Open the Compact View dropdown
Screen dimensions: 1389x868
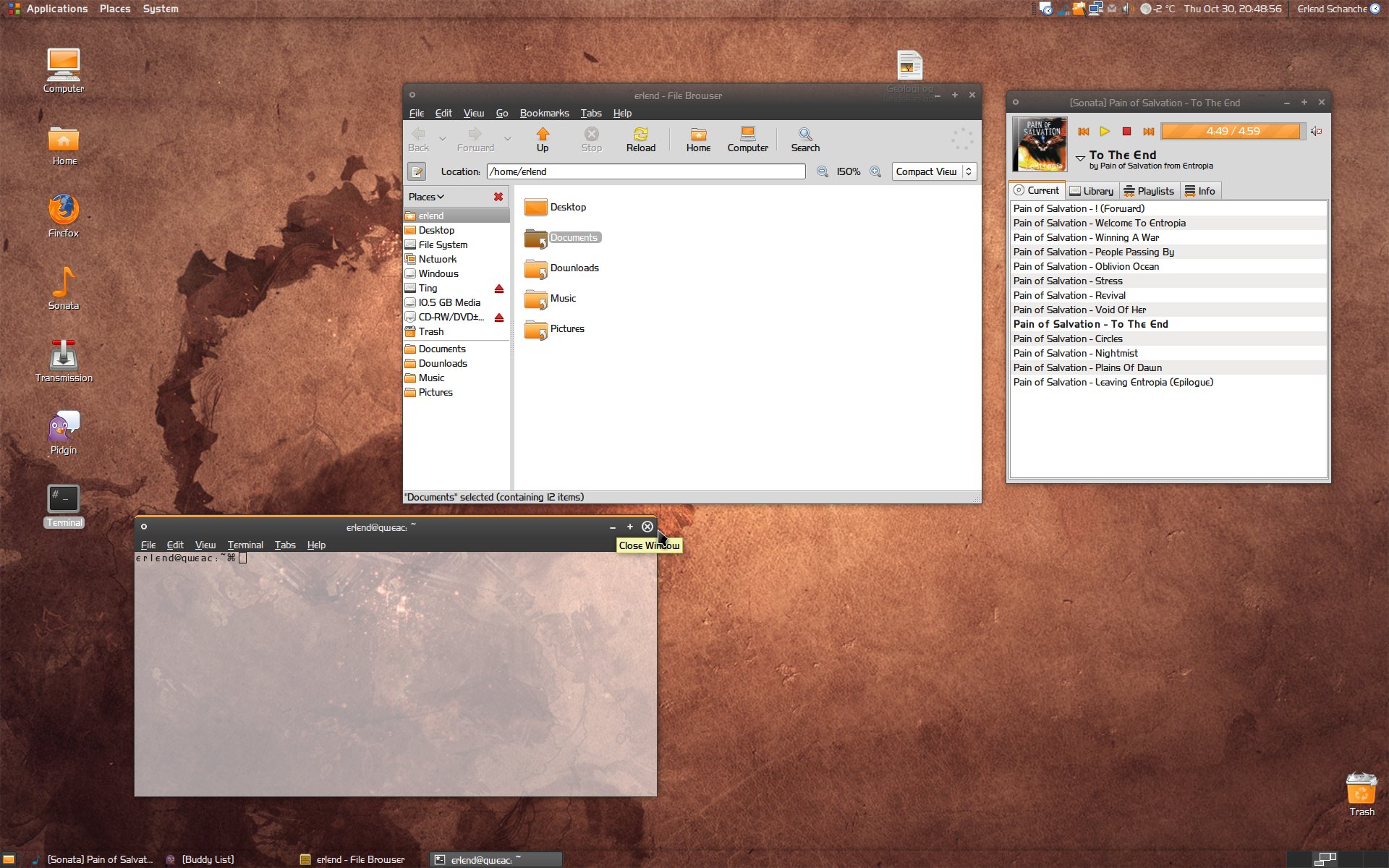point(934,171)
